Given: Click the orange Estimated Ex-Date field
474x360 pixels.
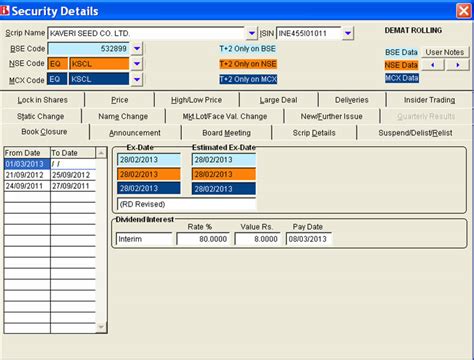Looking at the screenshot, I should (224, 174).
